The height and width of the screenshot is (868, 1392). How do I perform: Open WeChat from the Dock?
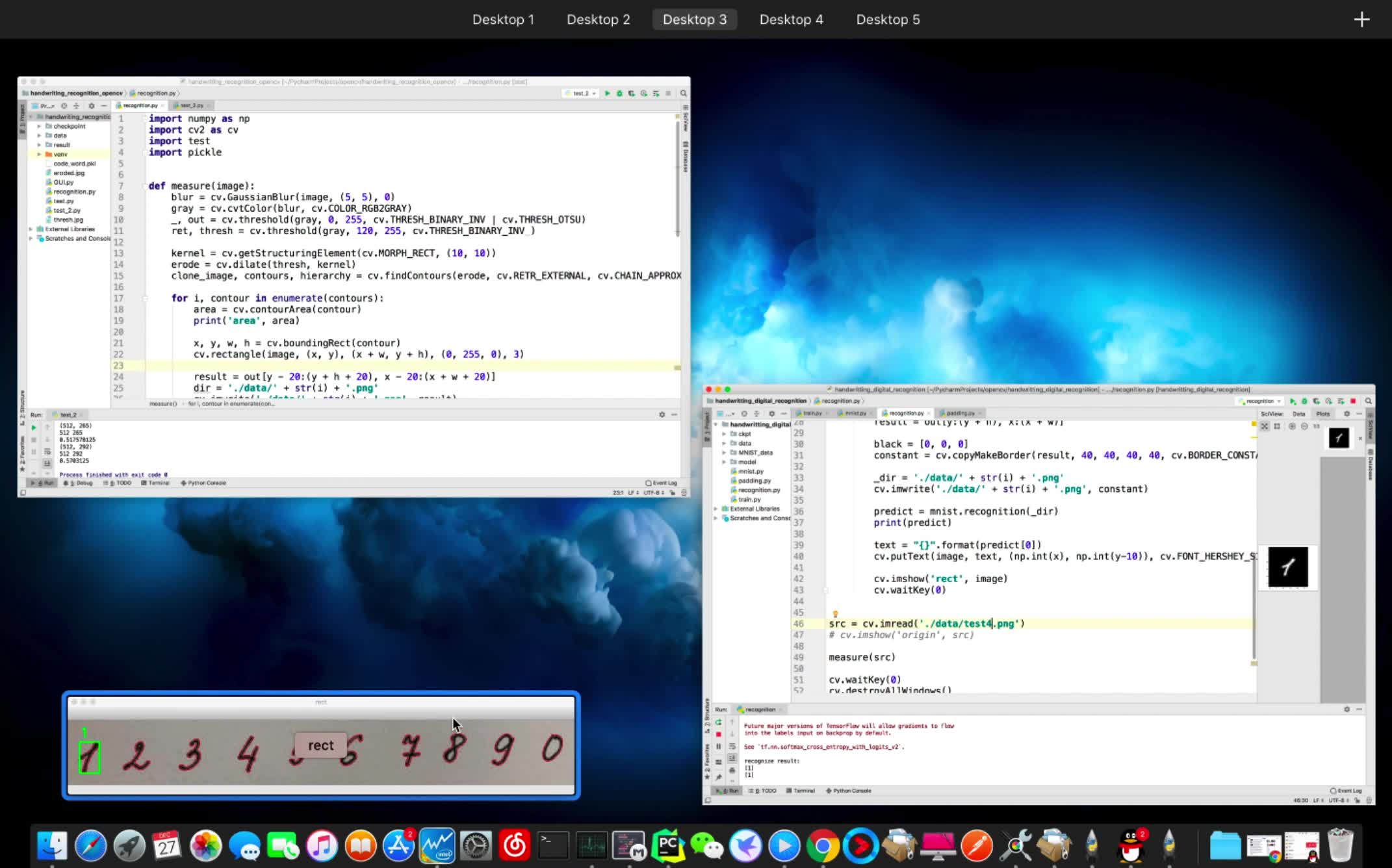tap(707, 846)
